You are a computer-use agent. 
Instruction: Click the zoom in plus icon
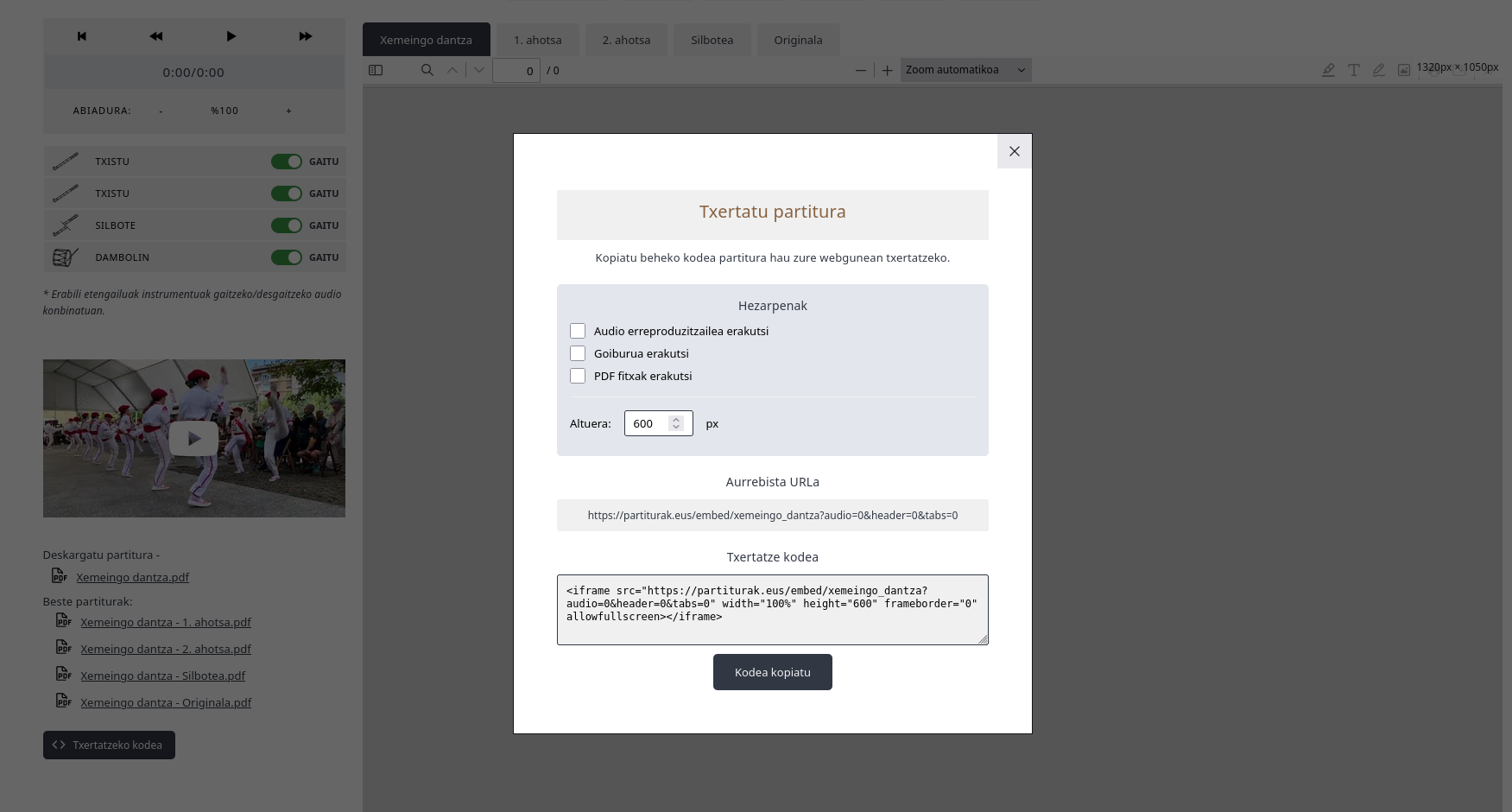(887, 70)
